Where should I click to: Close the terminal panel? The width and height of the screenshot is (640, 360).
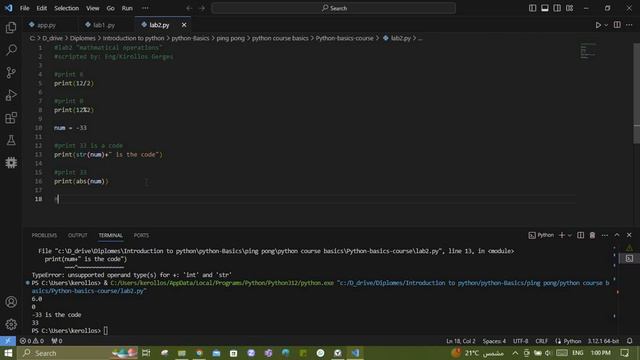[x=629, y=235]
